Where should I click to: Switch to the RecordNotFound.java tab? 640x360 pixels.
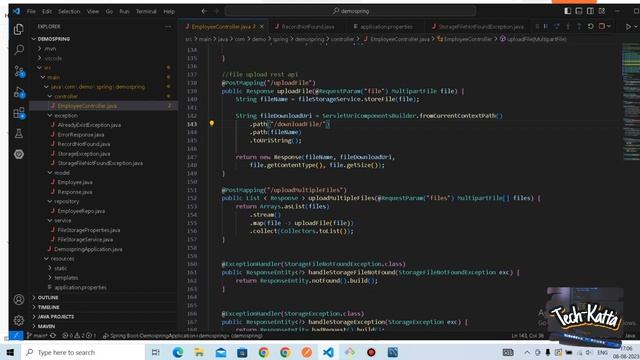[308, 27]
